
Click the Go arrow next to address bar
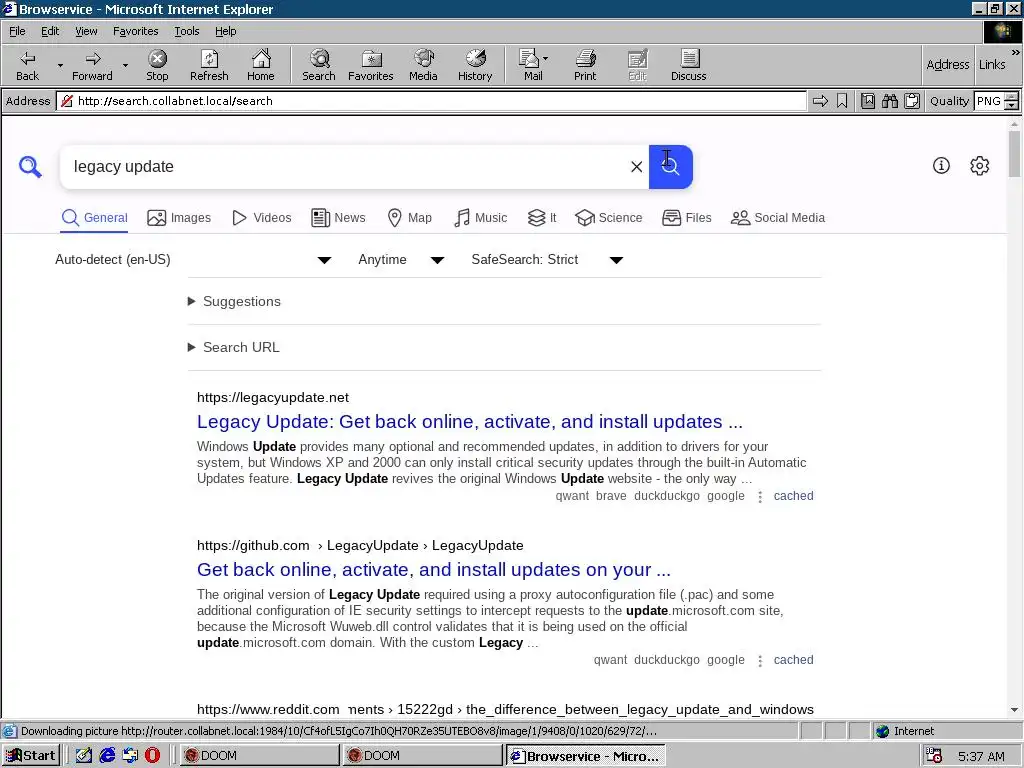point(820,101)
